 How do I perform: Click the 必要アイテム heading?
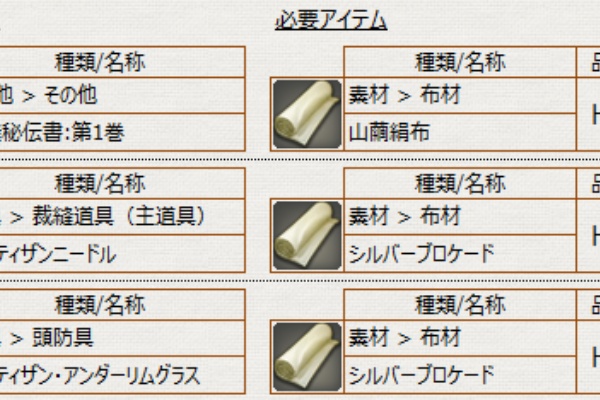click(331, 21)
